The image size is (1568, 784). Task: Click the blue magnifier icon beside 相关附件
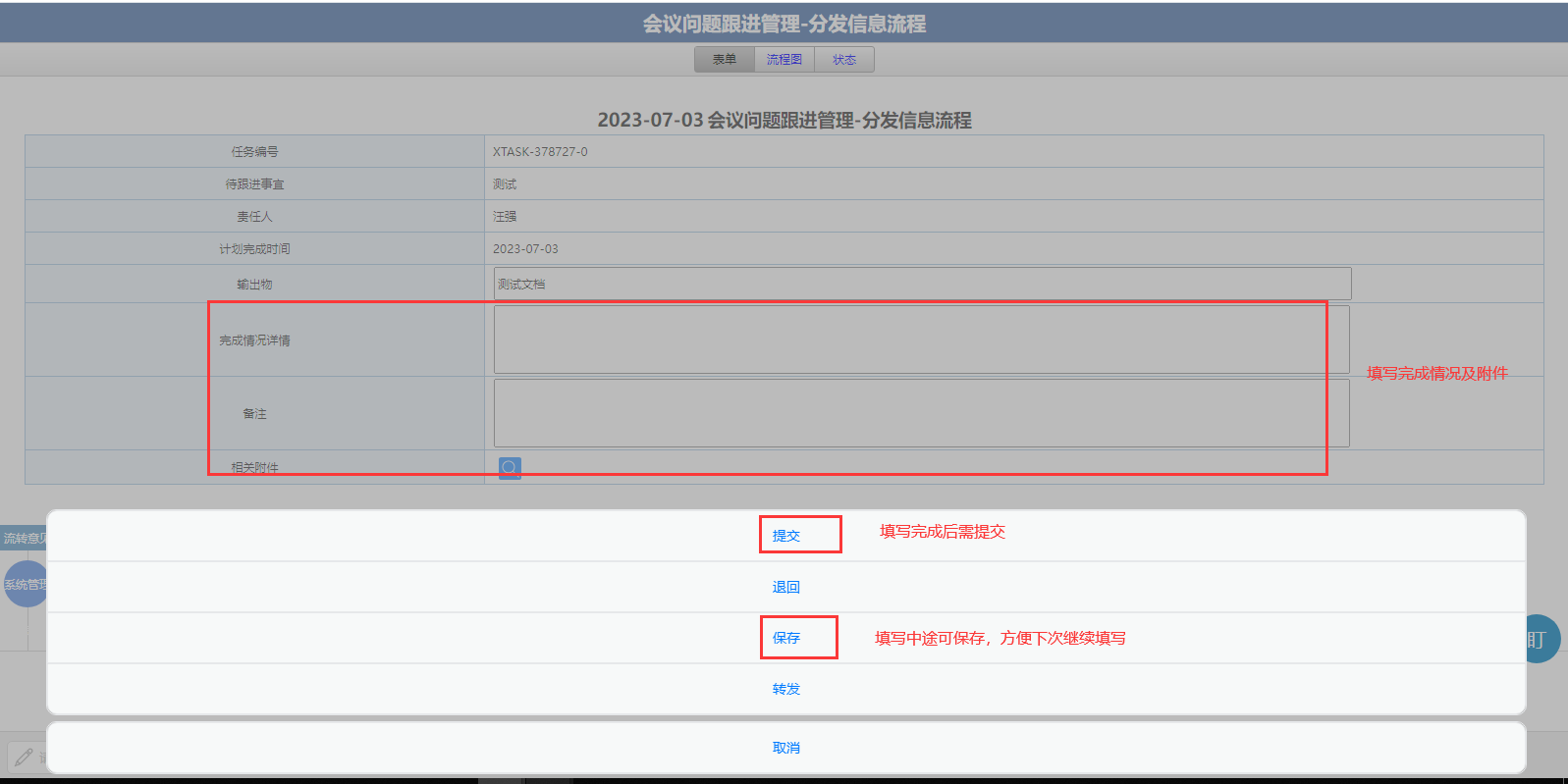pyautogui.click(x=510, y=468)
